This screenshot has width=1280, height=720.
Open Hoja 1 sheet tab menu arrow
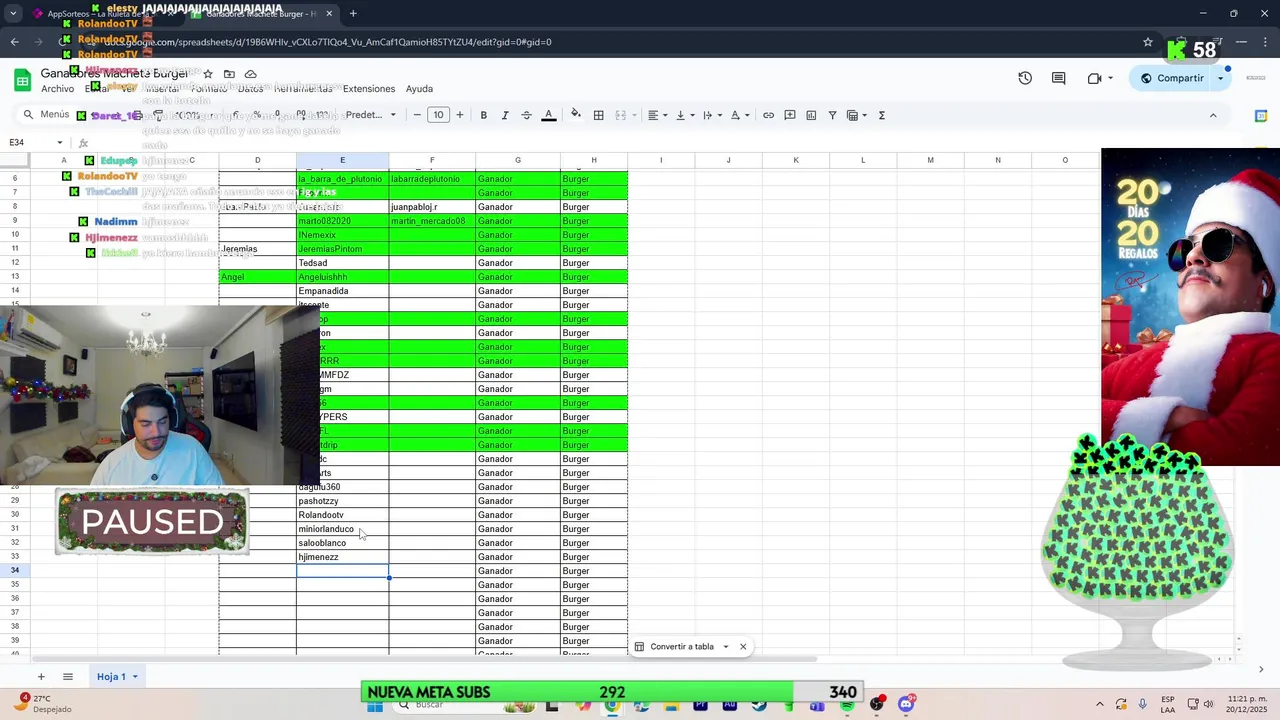click(x=134, y=677)
